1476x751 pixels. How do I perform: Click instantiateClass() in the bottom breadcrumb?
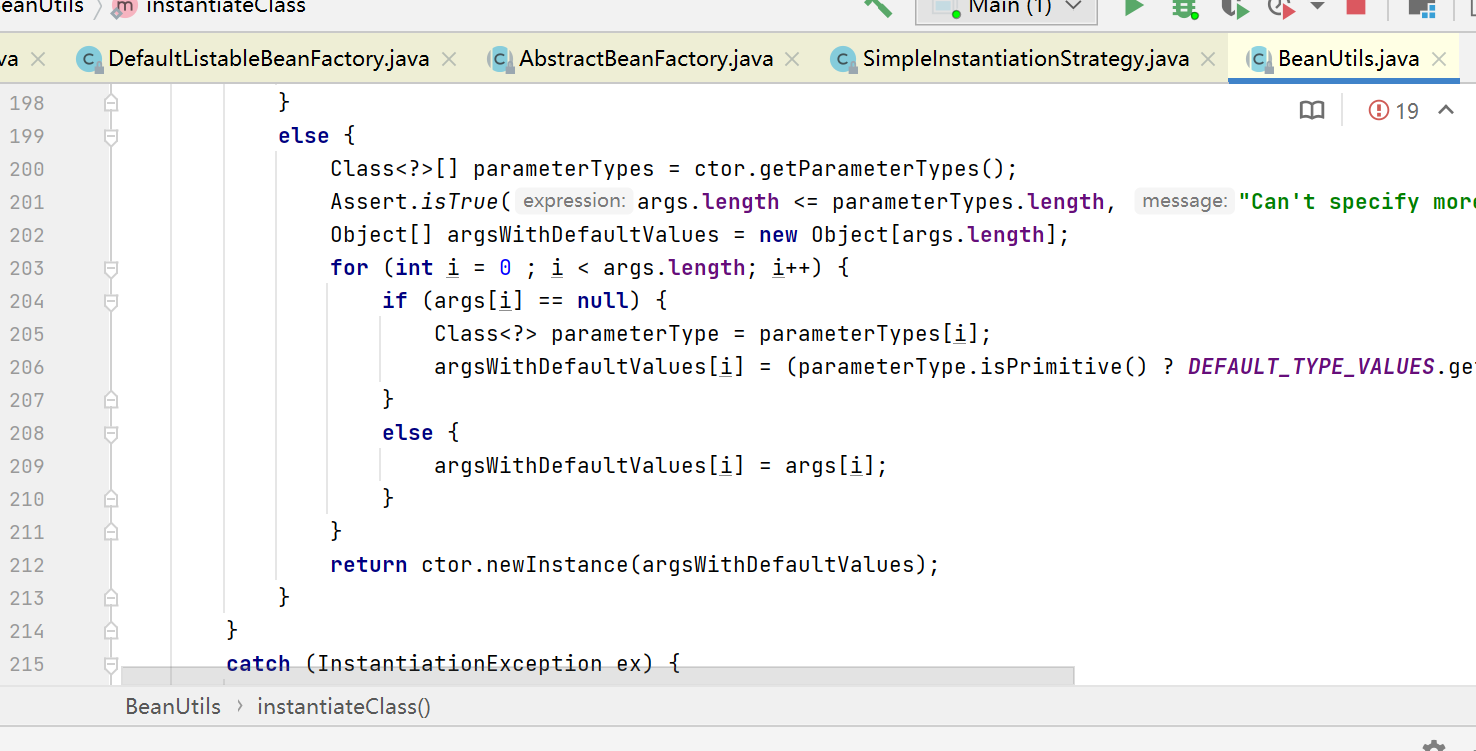click(x=344, y=706)
